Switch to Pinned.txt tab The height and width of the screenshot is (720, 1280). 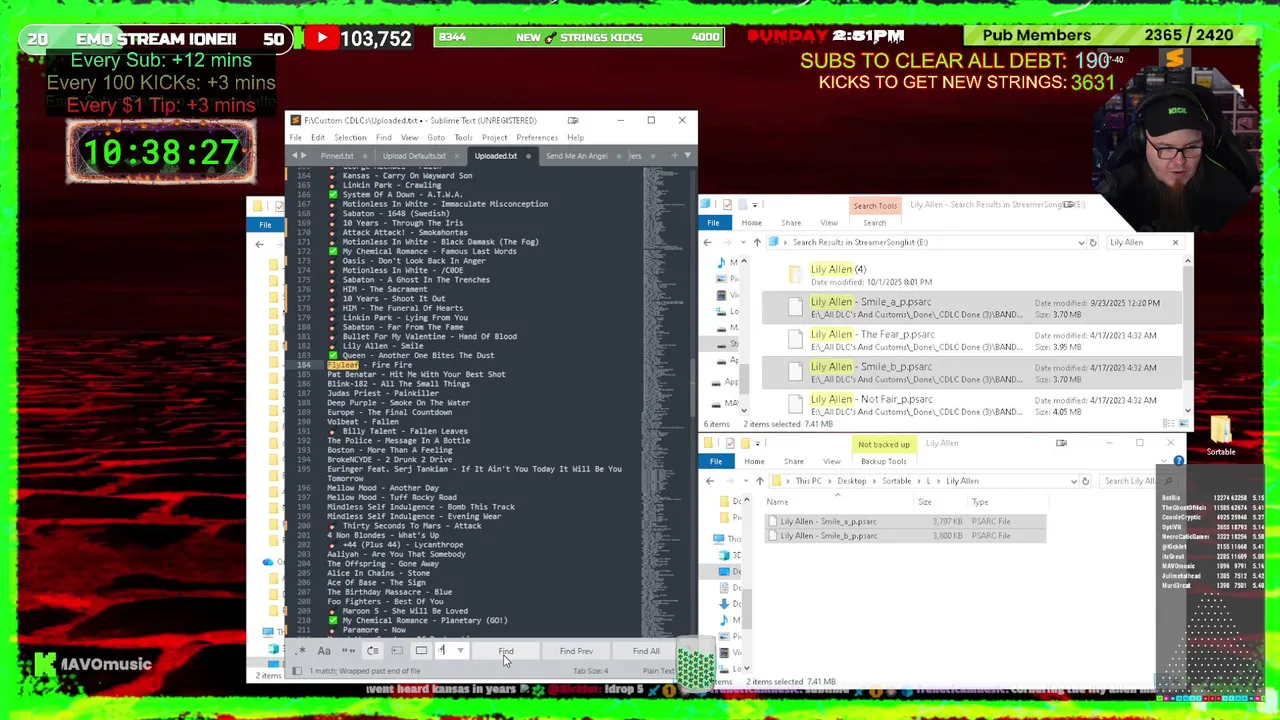coord(337,156)
